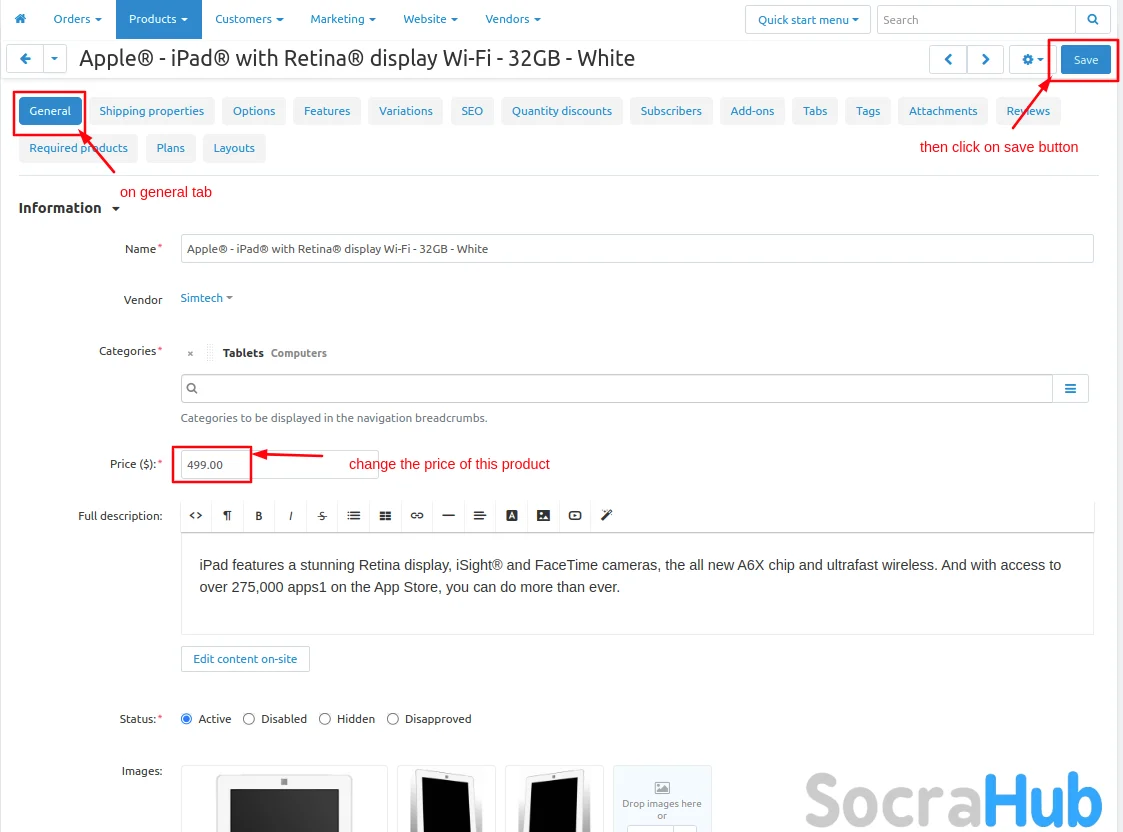Insert video using editor toolbar icon
The height and width of the screenshot is (832, 1123).
(575, 516)
